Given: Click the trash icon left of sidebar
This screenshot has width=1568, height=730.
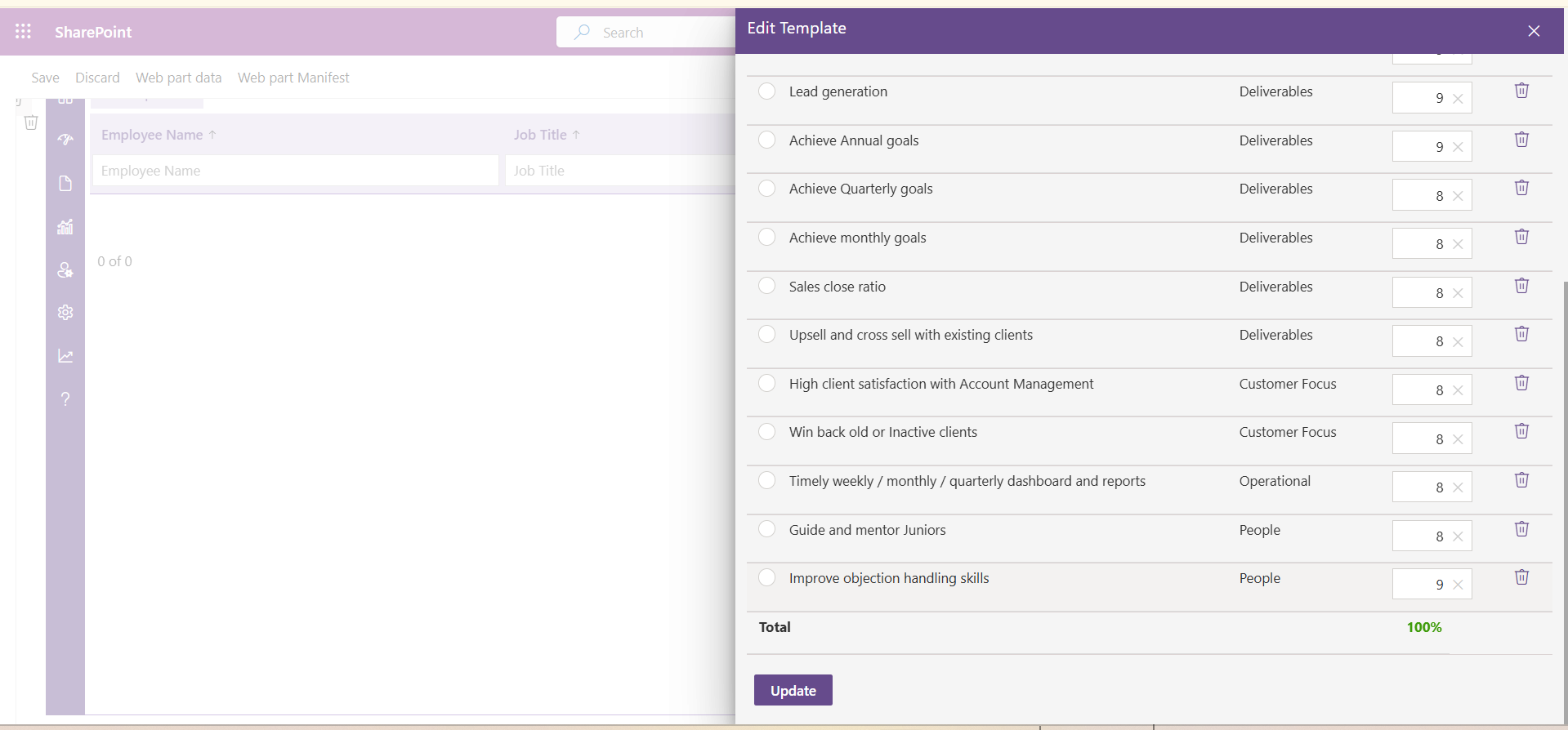Looking at the screenshot, I should 31,122.
